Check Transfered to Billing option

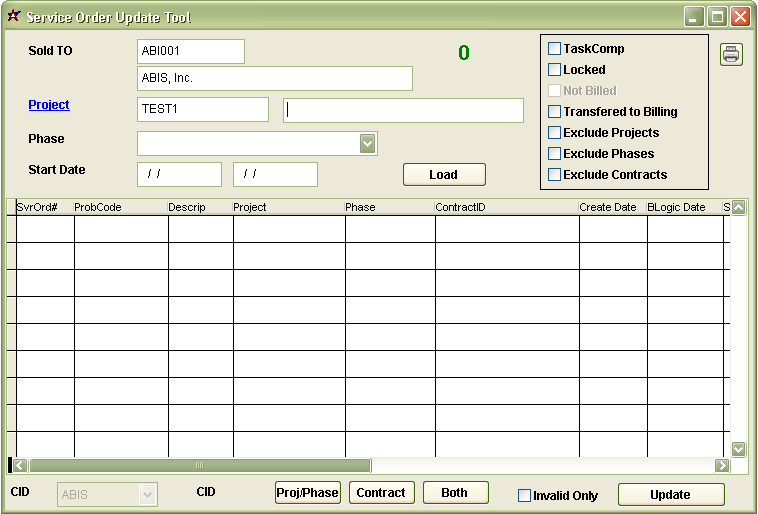pyautogui.click(x=555, y=112)
